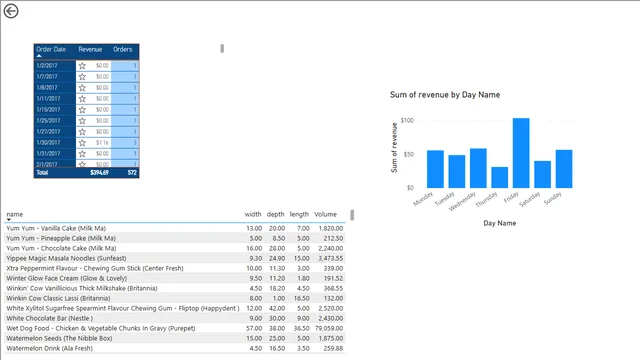Sort product table by depth header
The width and height of the screenshot is (640, 360).
tap(276, 214)
